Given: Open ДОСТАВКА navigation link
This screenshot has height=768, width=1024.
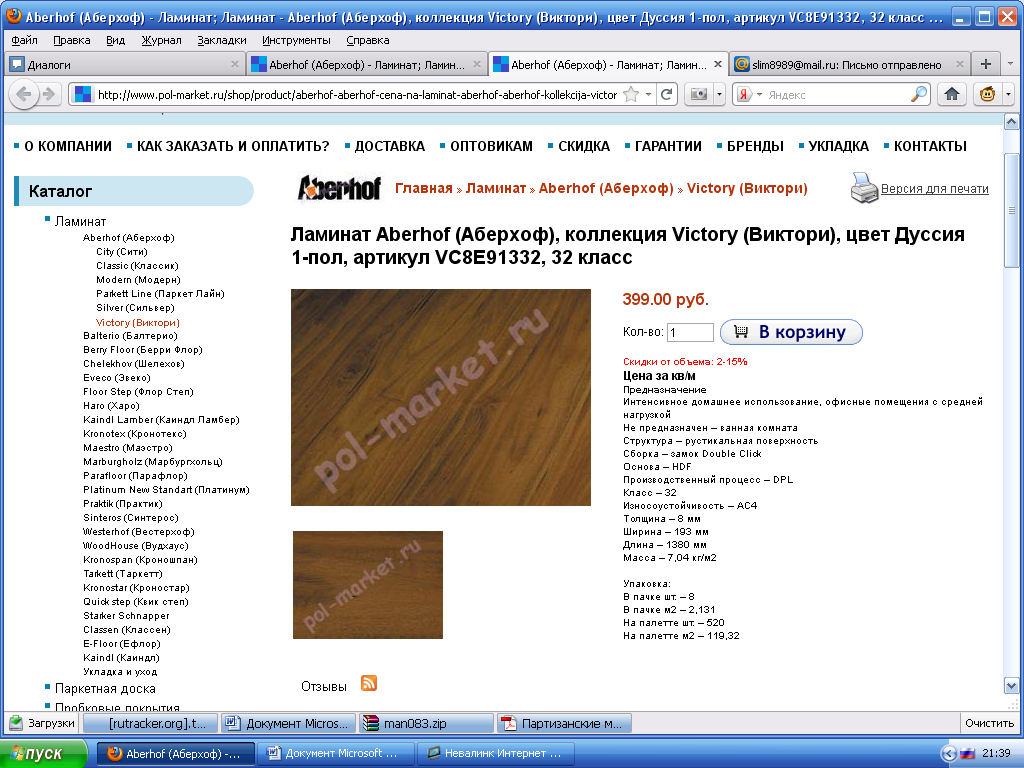Looking at the screenshot, I should [x=389, y=146].
